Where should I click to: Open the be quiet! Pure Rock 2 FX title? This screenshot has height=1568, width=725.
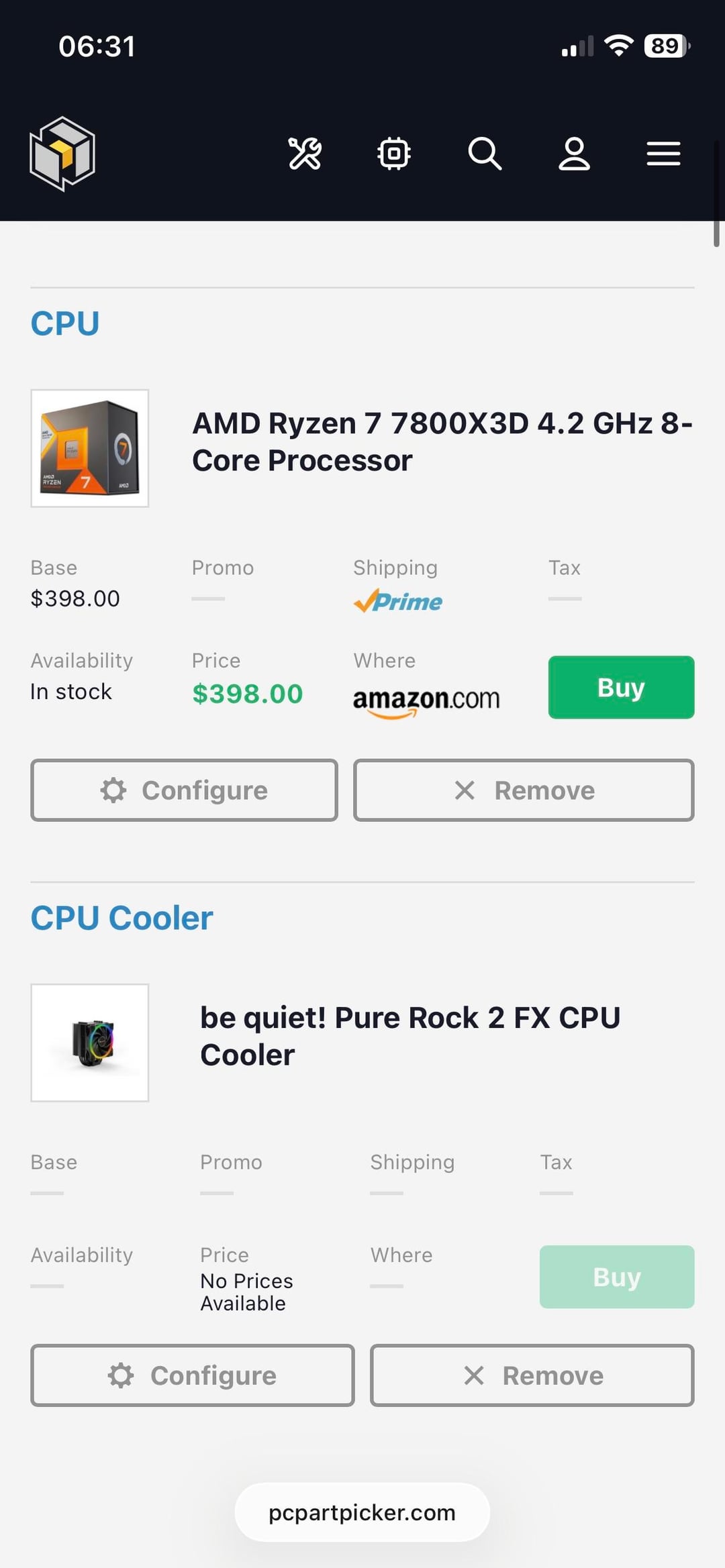click(409, 1036)
